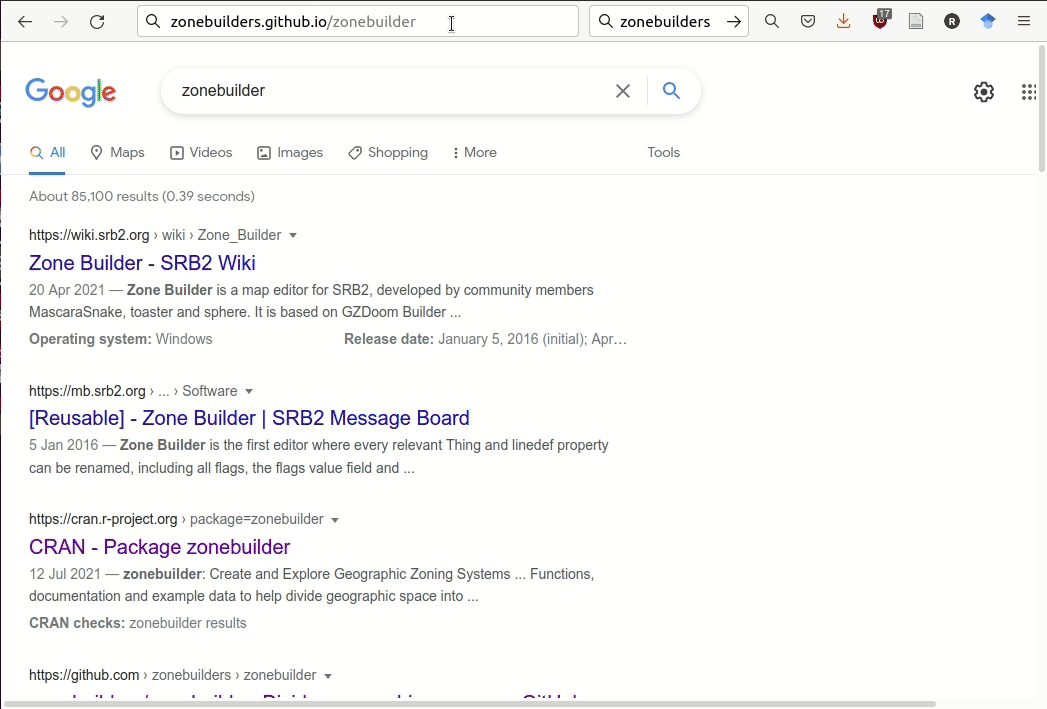Screen dimensions: 1047x709
Task: Clear the Google search query
Action: pyautogui.click(x=623, y=91)
